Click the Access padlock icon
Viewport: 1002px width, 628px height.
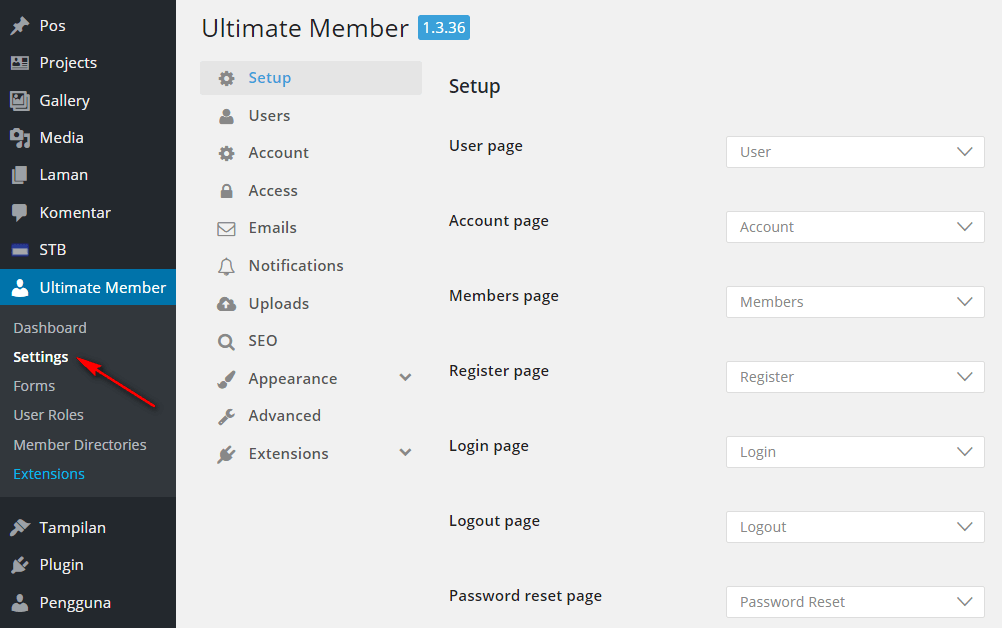tap(227, 191)
